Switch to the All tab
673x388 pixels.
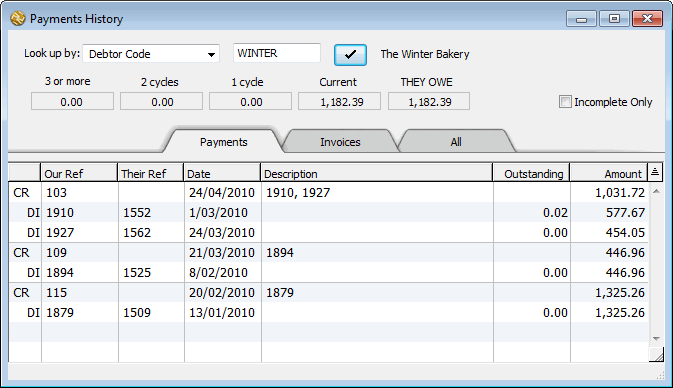click(x=456, y=142)
